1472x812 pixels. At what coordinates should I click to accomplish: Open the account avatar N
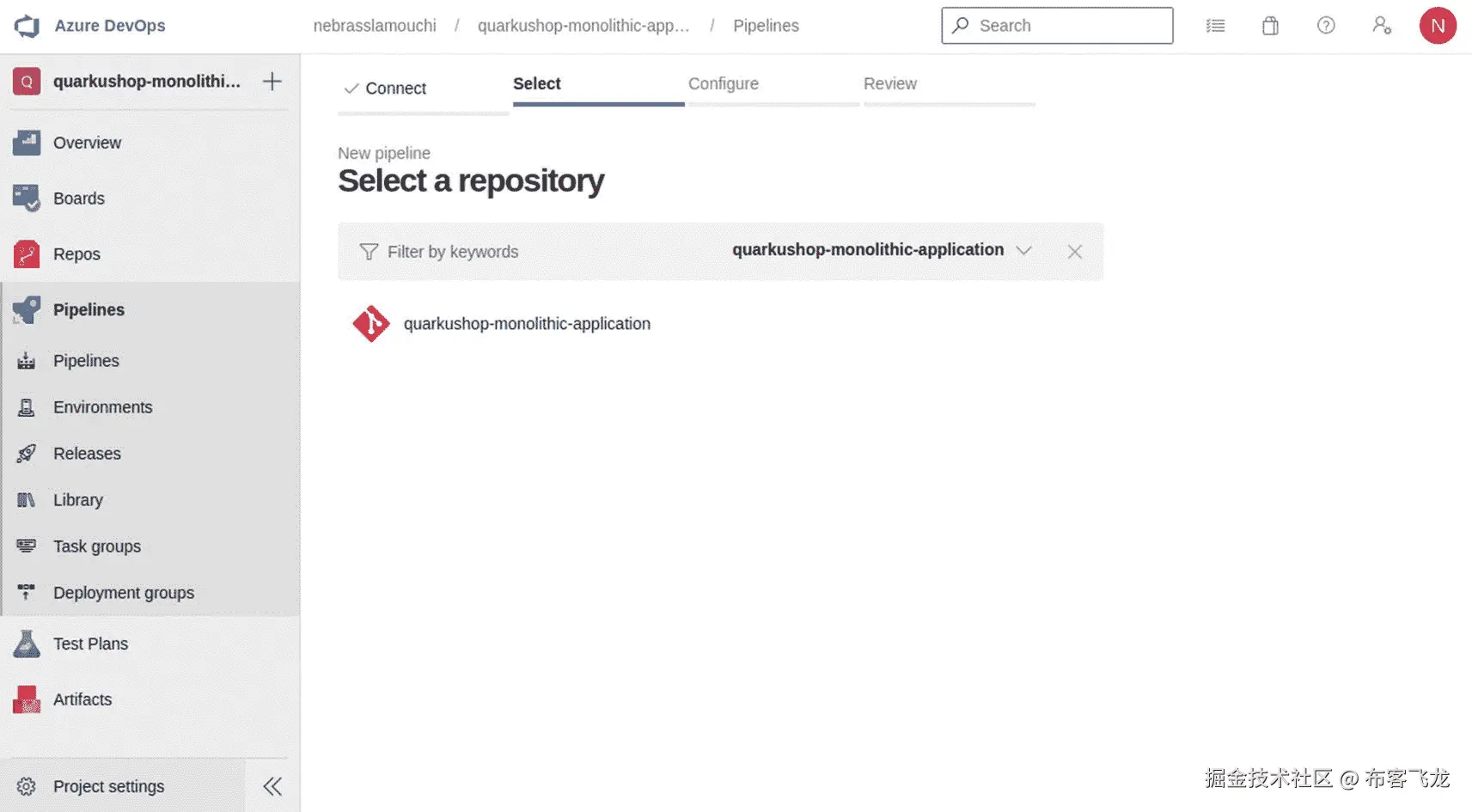[1438, 26]
